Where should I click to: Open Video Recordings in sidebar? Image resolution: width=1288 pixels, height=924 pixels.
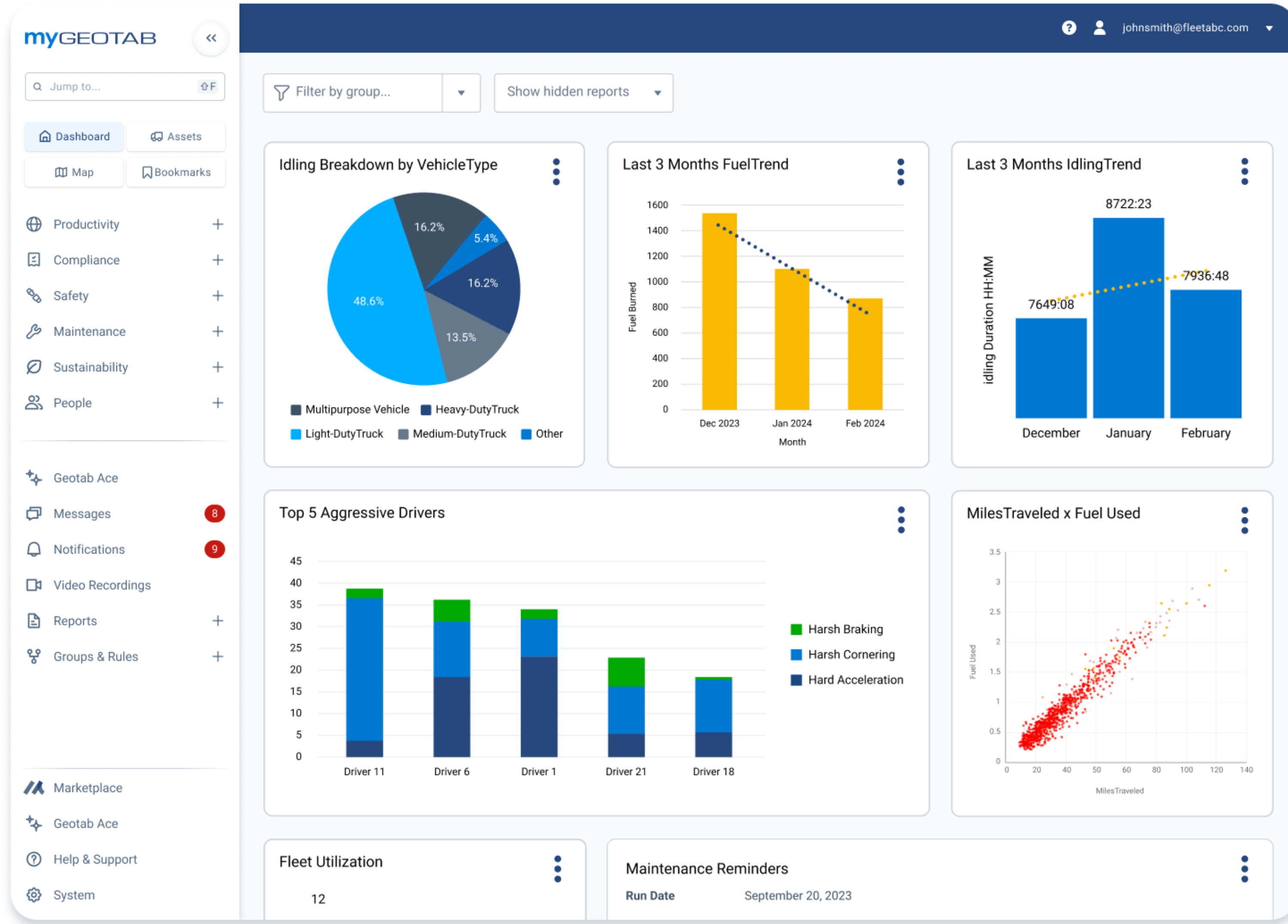(102, 585)
